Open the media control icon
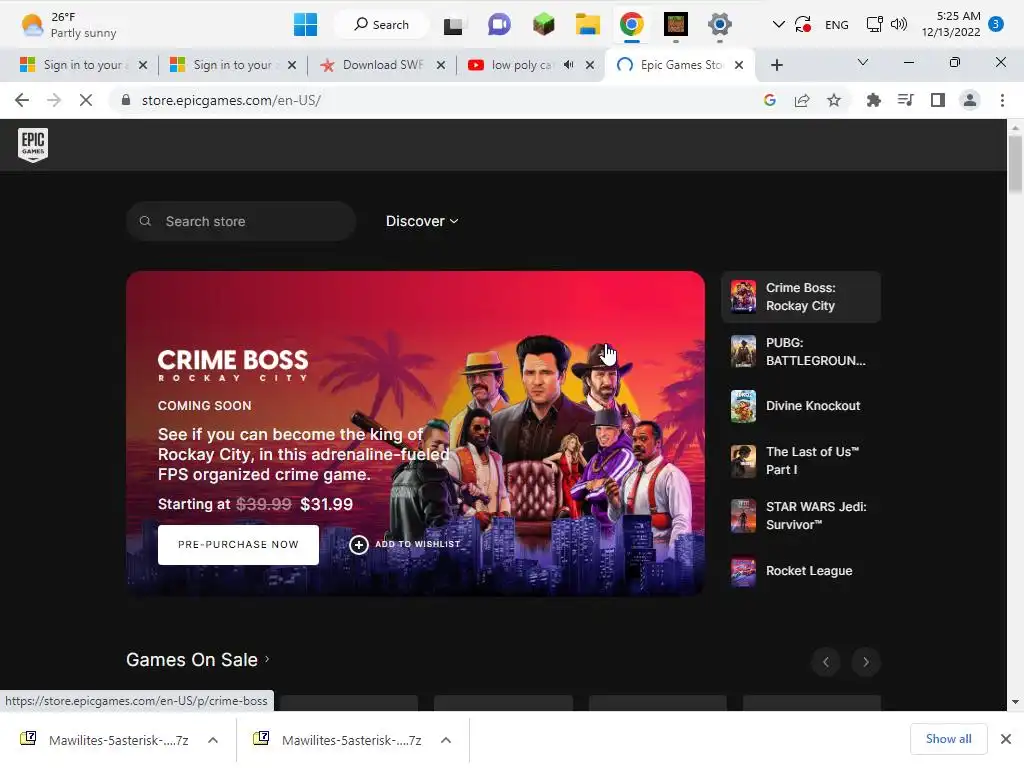The height and width of the screenshot is (768, 1024). pos(905,100)
